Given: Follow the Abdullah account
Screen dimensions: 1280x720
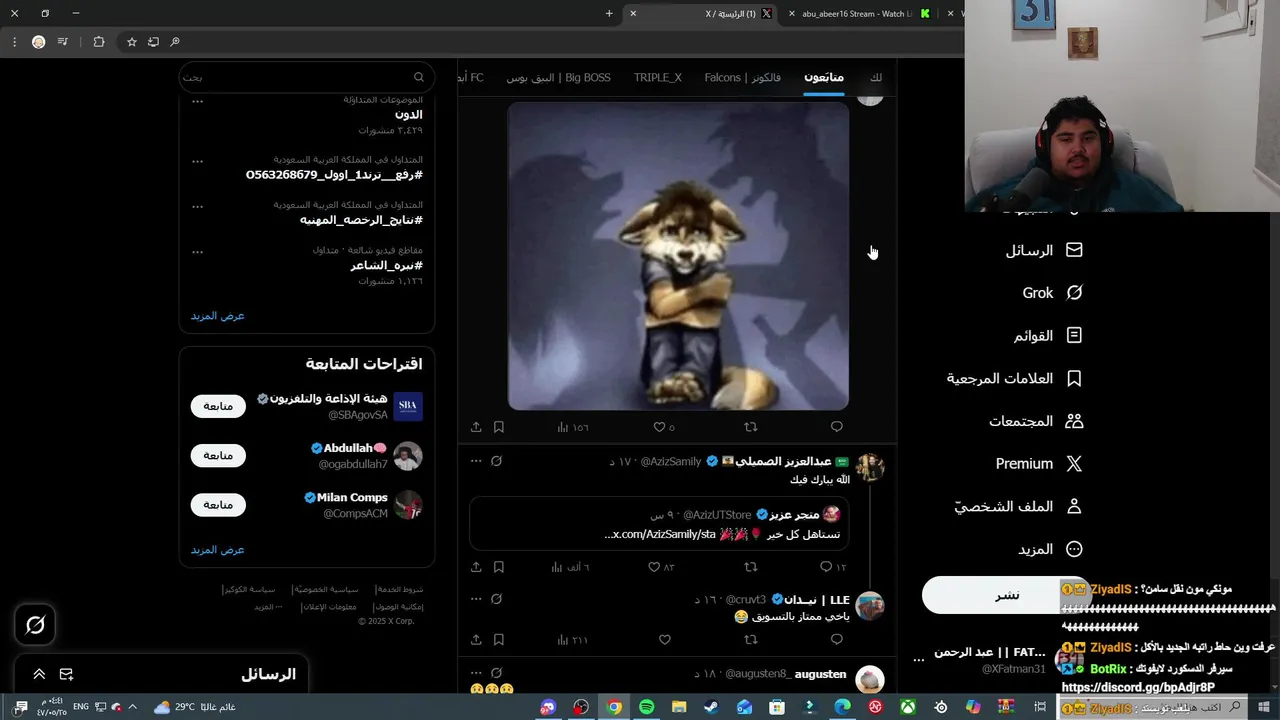Looking at the screenshot, I should pos(218,455).
